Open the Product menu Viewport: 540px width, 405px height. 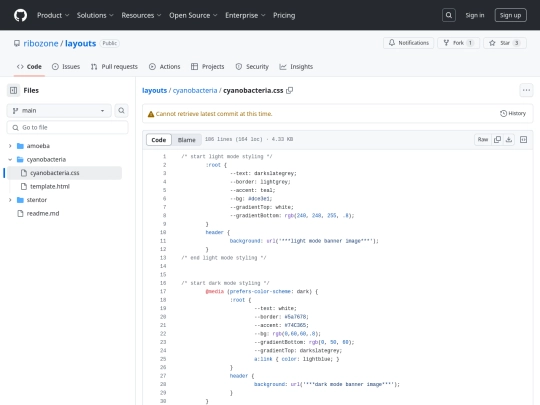(x=53, y=15)
